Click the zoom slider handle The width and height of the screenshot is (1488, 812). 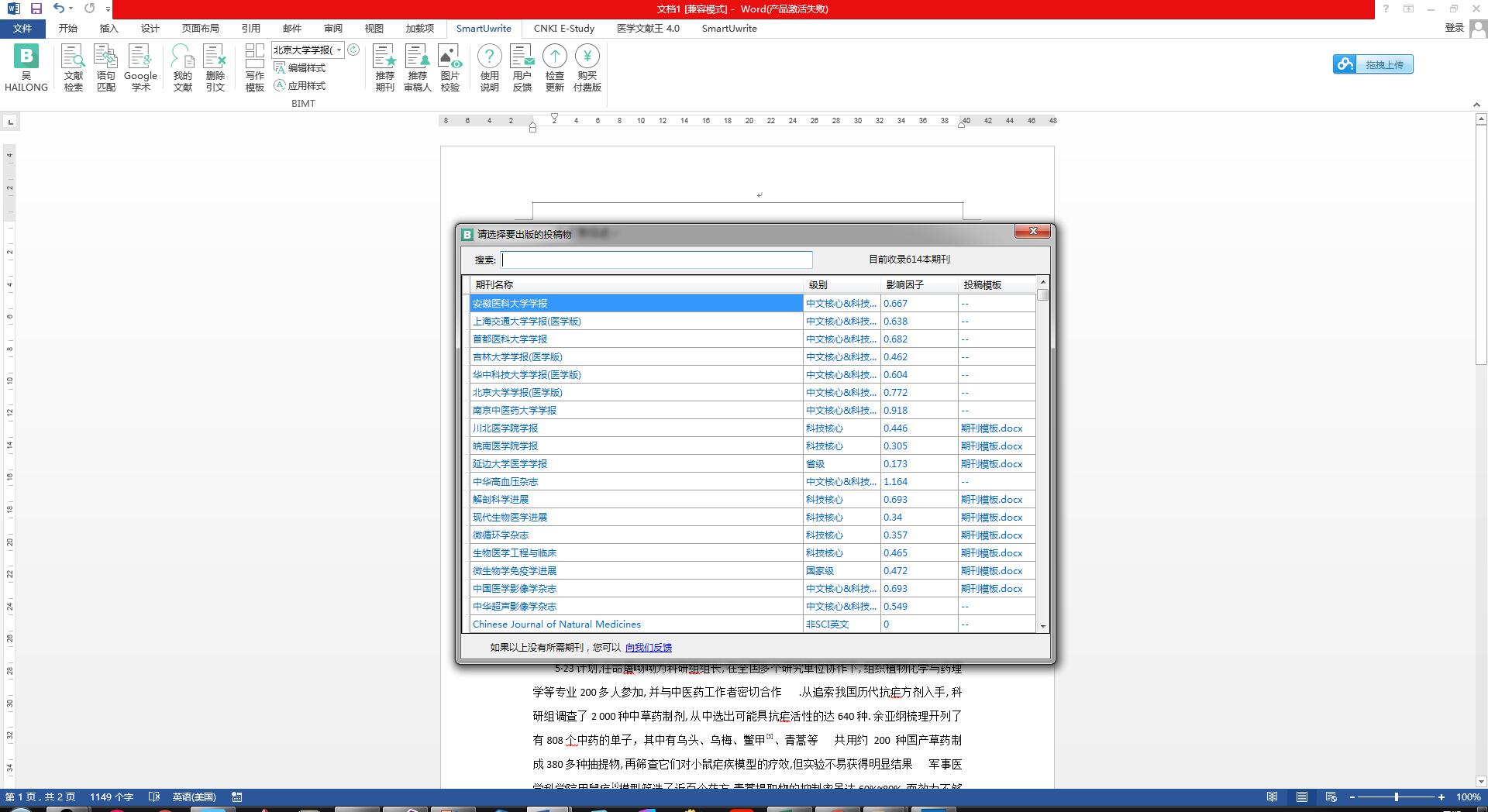pos(1397,797)
